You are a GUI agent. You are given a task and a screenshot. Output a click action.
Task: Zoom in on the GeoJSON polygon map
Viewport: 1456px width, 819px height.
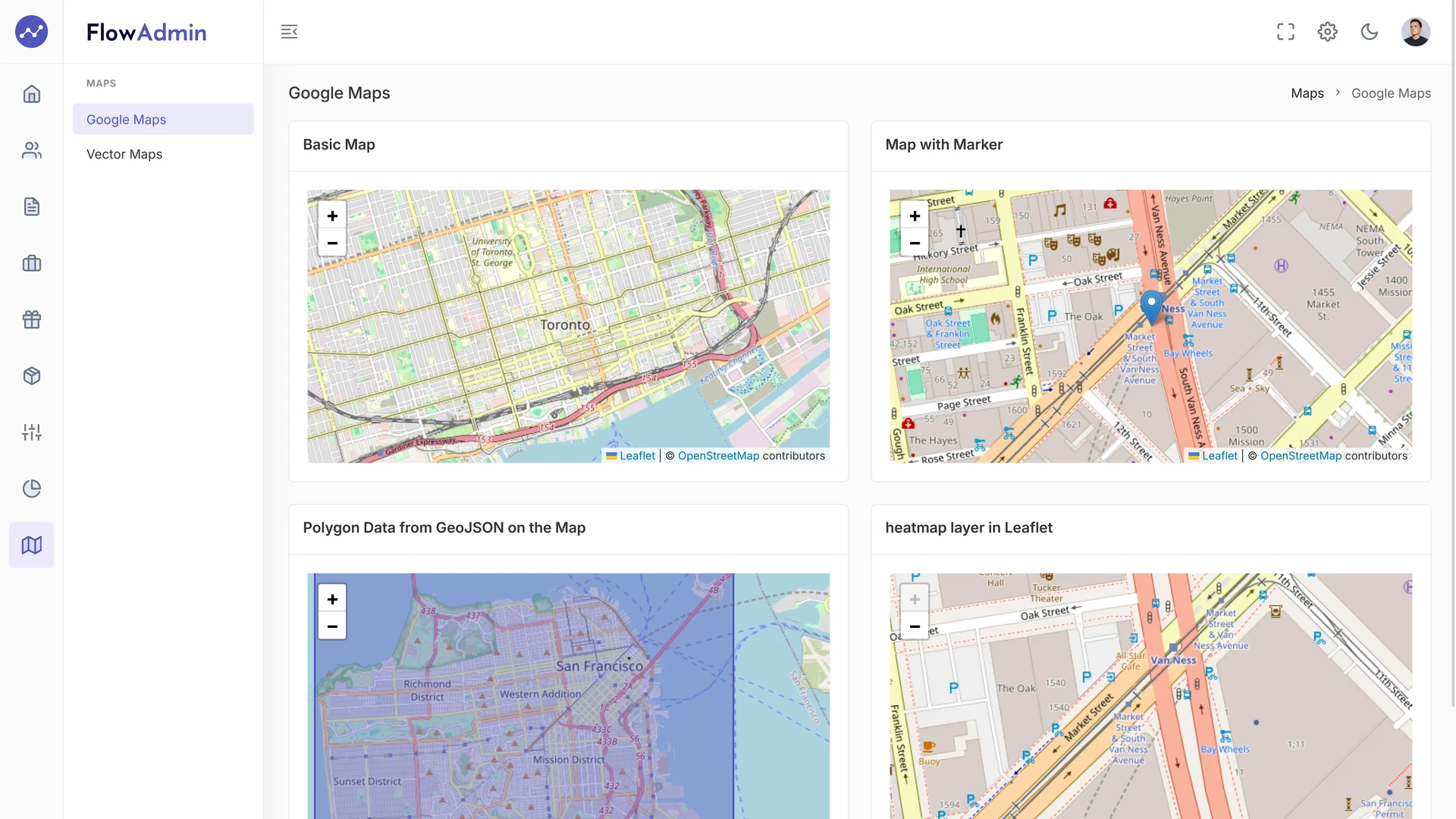[x=332, y=599]
